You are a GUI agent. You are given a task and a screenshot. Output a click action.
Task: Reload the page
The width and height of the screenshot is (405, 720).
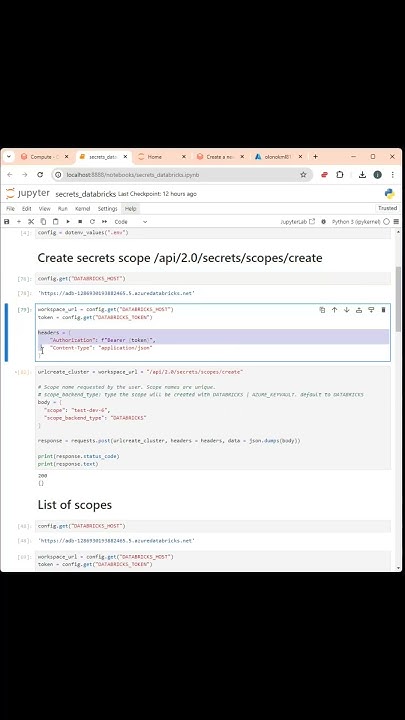point(40,175)
